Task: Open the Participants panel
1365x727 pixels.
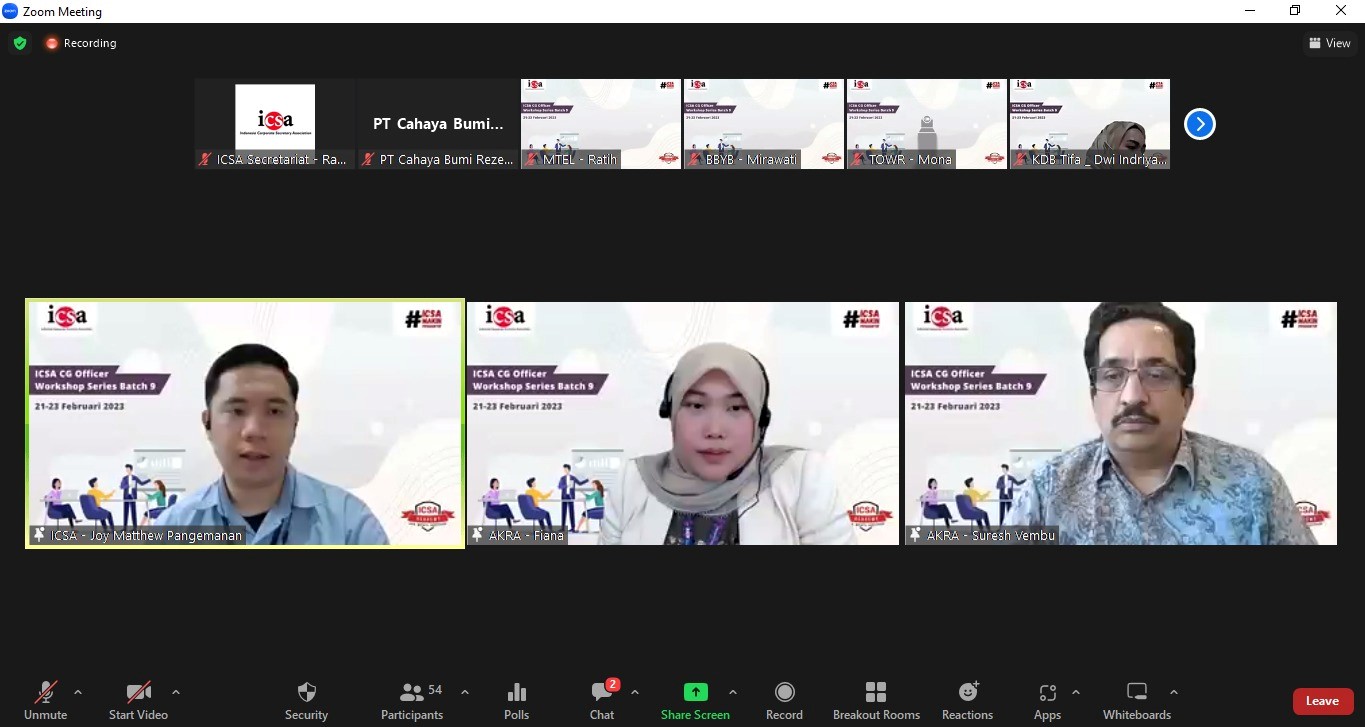Action: pyautogui.click(x=411, y=700)
